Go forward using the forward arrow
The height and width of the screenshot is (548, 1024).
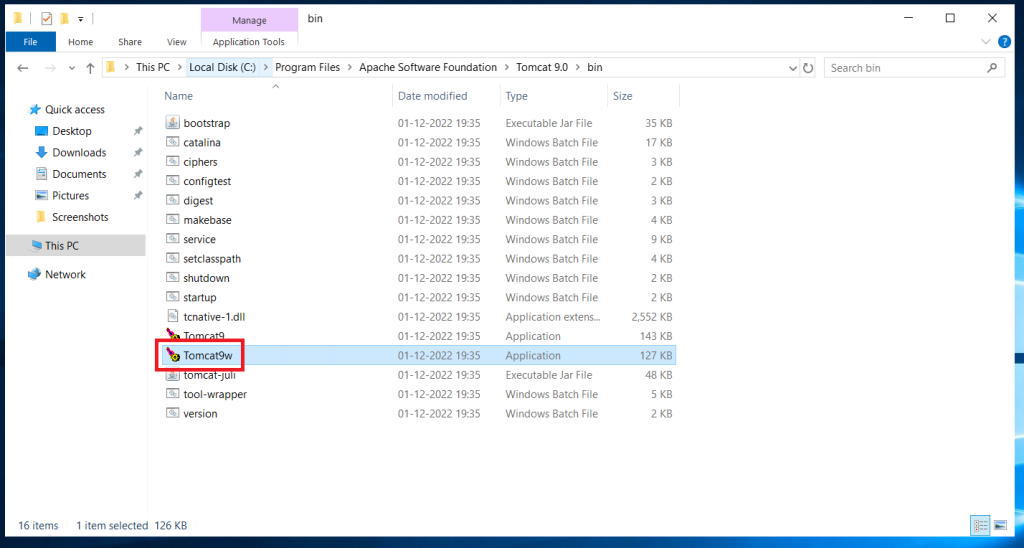50,68
